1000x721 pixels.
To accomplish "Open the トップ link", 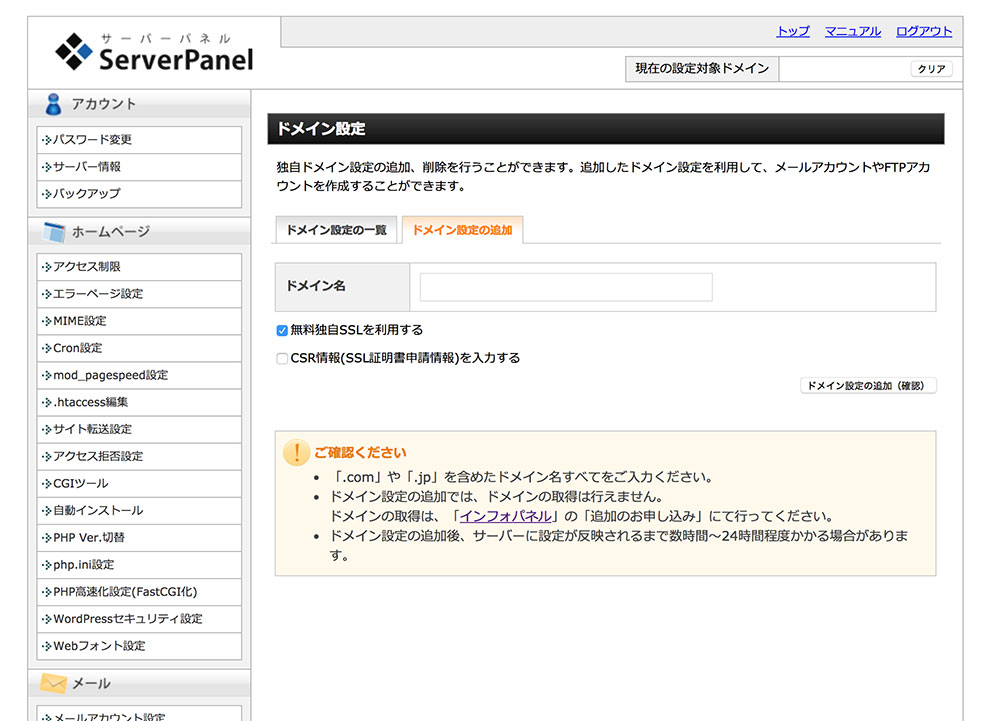I will pyautogui.click(x=793, y=31).
